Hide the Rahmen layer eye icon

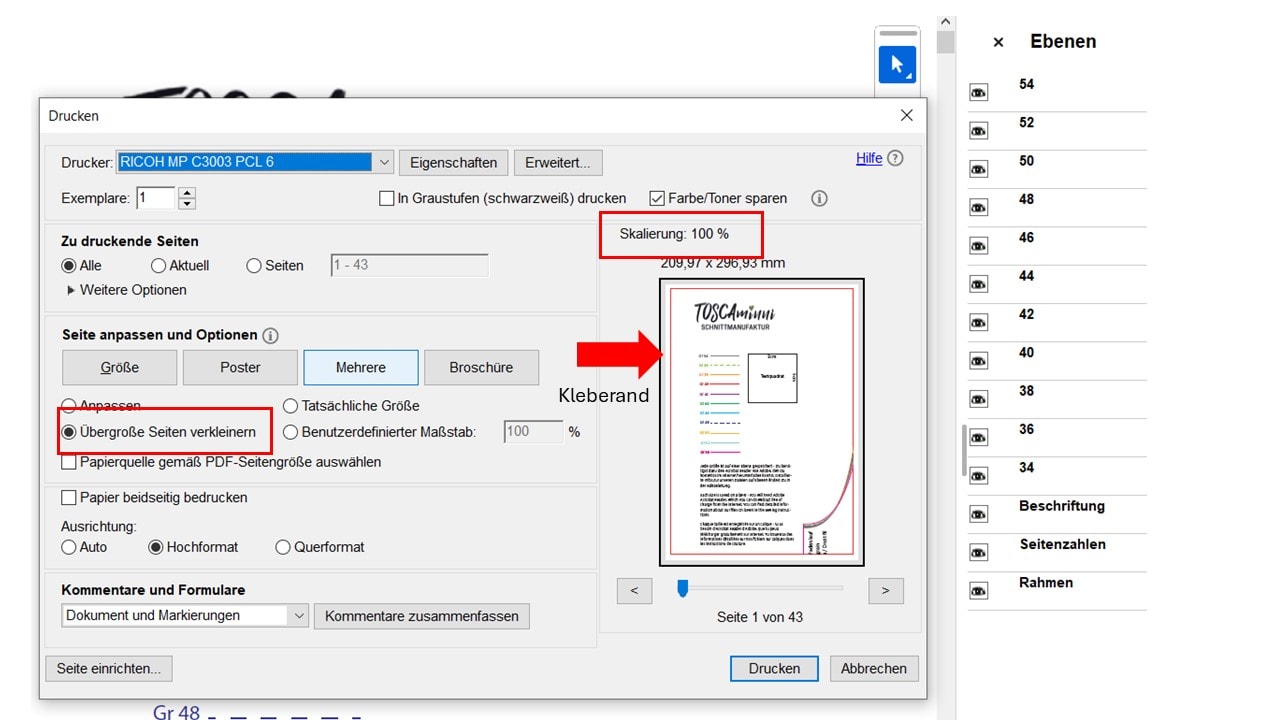(x=978, y=591)
